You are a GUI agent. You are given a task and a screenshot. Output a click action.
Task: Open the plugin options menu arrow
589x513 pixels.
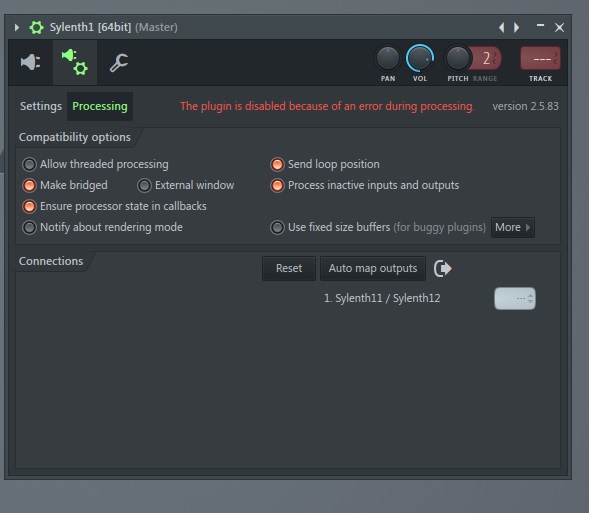[17, 27]
